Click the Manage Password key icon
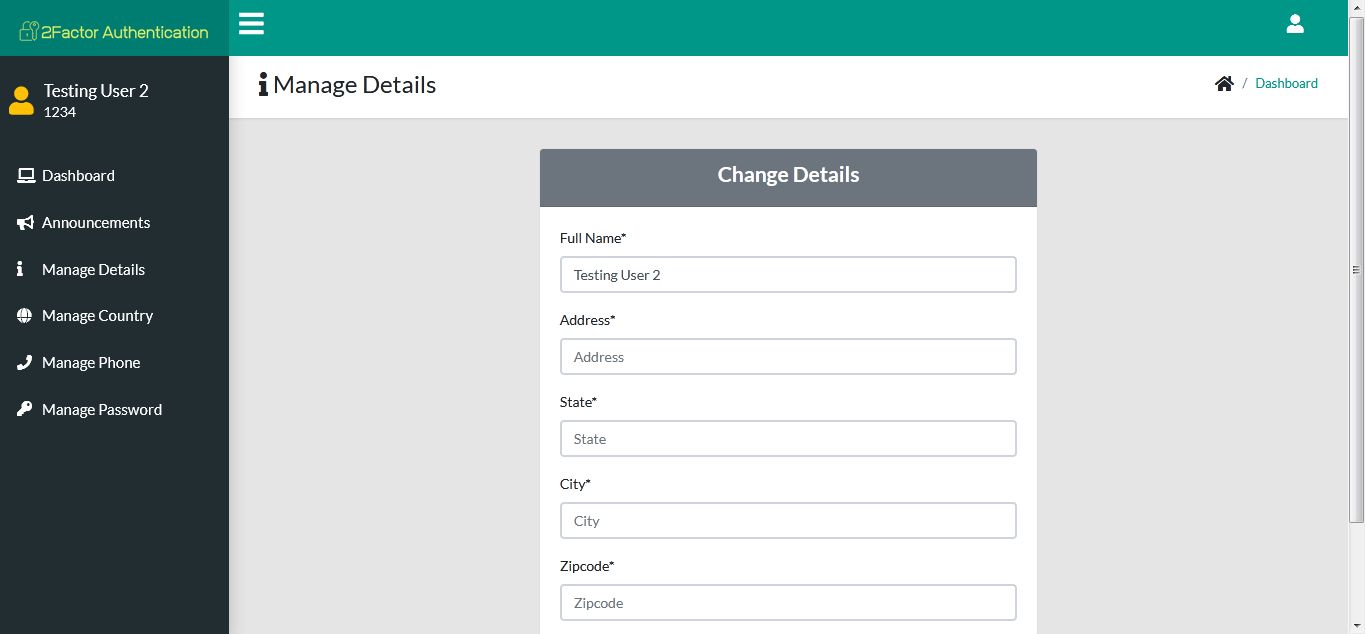The height and width of the screenshot is (634, 1365). [24, 408]
